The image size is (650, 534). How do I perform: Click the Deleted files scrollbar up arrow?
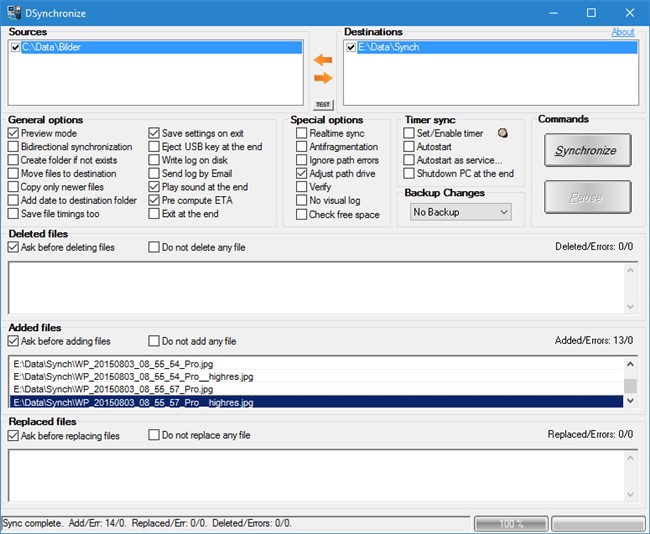(x=630, y=270)
